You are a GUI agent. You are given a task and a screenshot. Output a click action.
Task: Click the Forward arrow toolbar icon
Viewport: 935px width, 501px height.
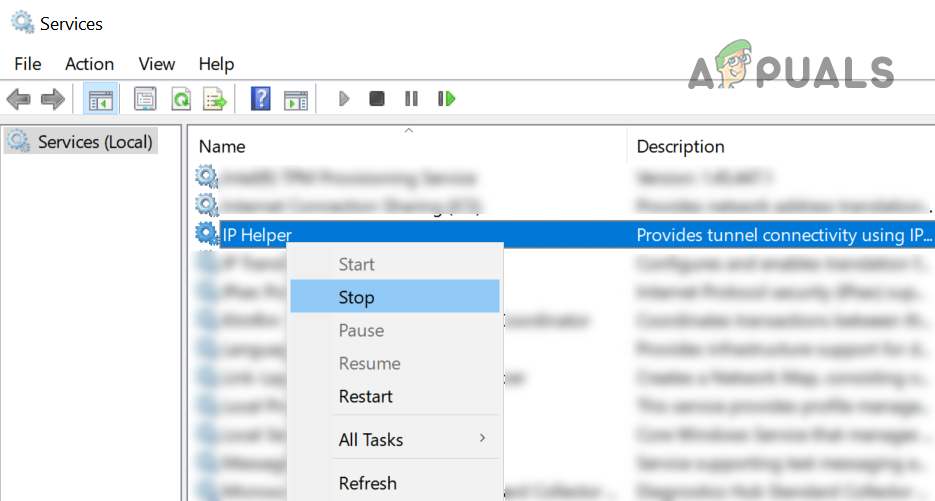[52, 99]
